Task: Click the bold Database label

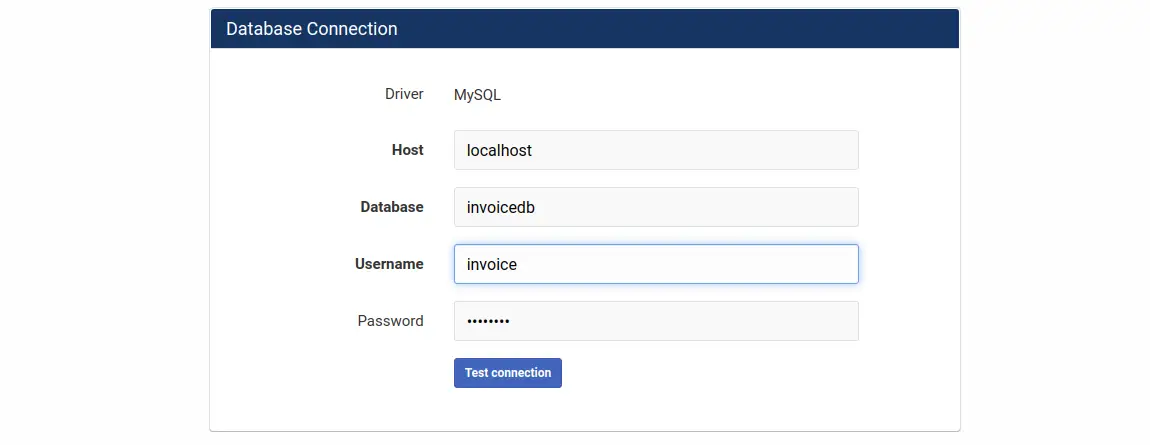Action: (x=392, y=207)
